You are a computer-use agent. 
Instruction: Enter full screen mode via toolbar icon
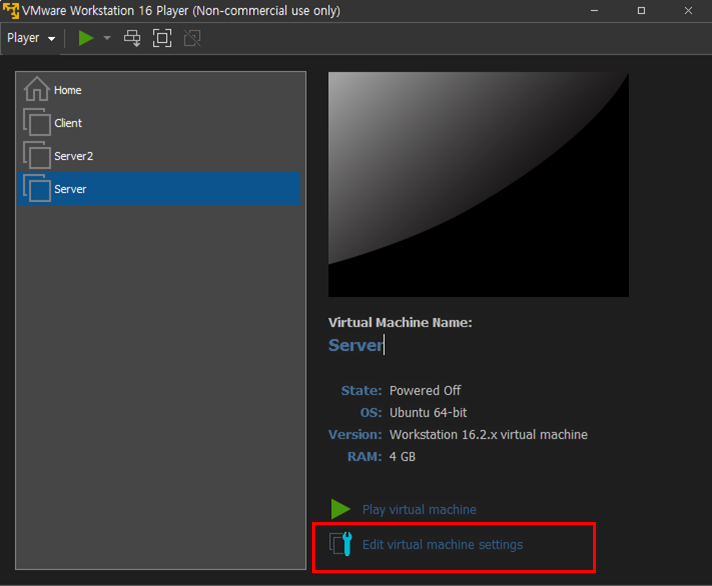click(x=162, y=38)
